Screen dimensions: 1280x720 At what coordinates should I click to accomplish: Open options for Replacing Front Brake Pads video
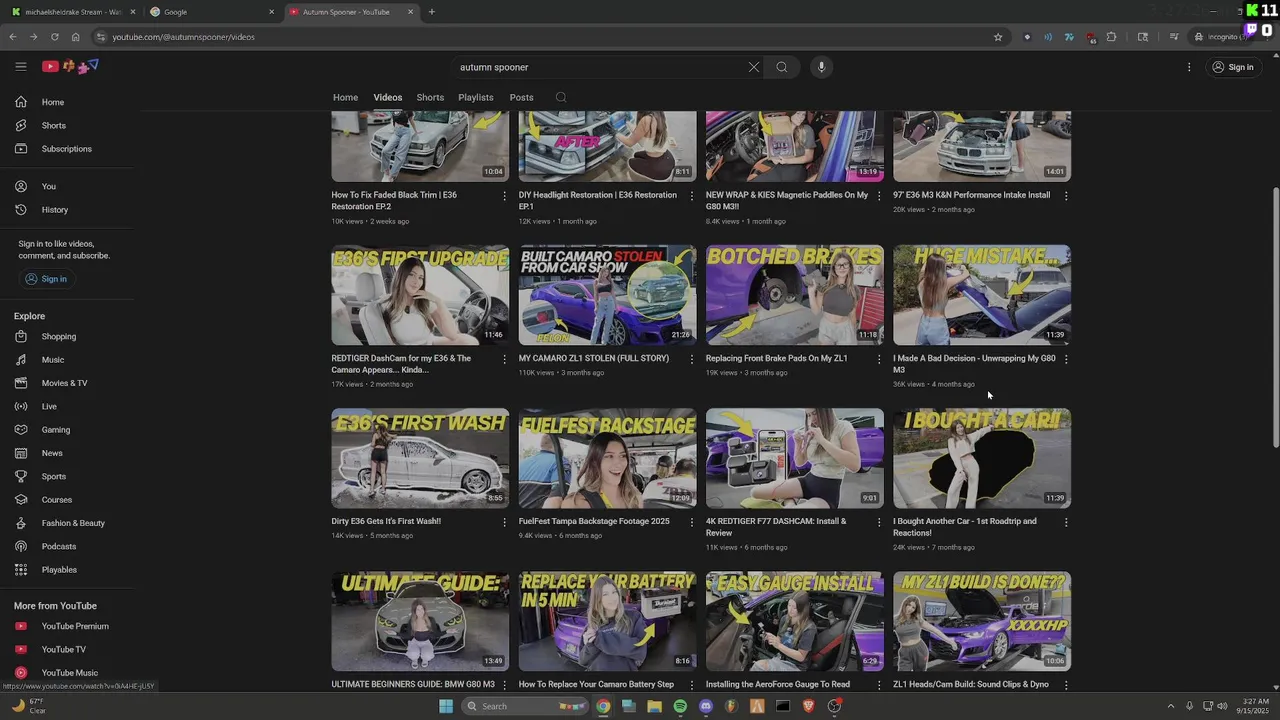click(x=879, y=359)
